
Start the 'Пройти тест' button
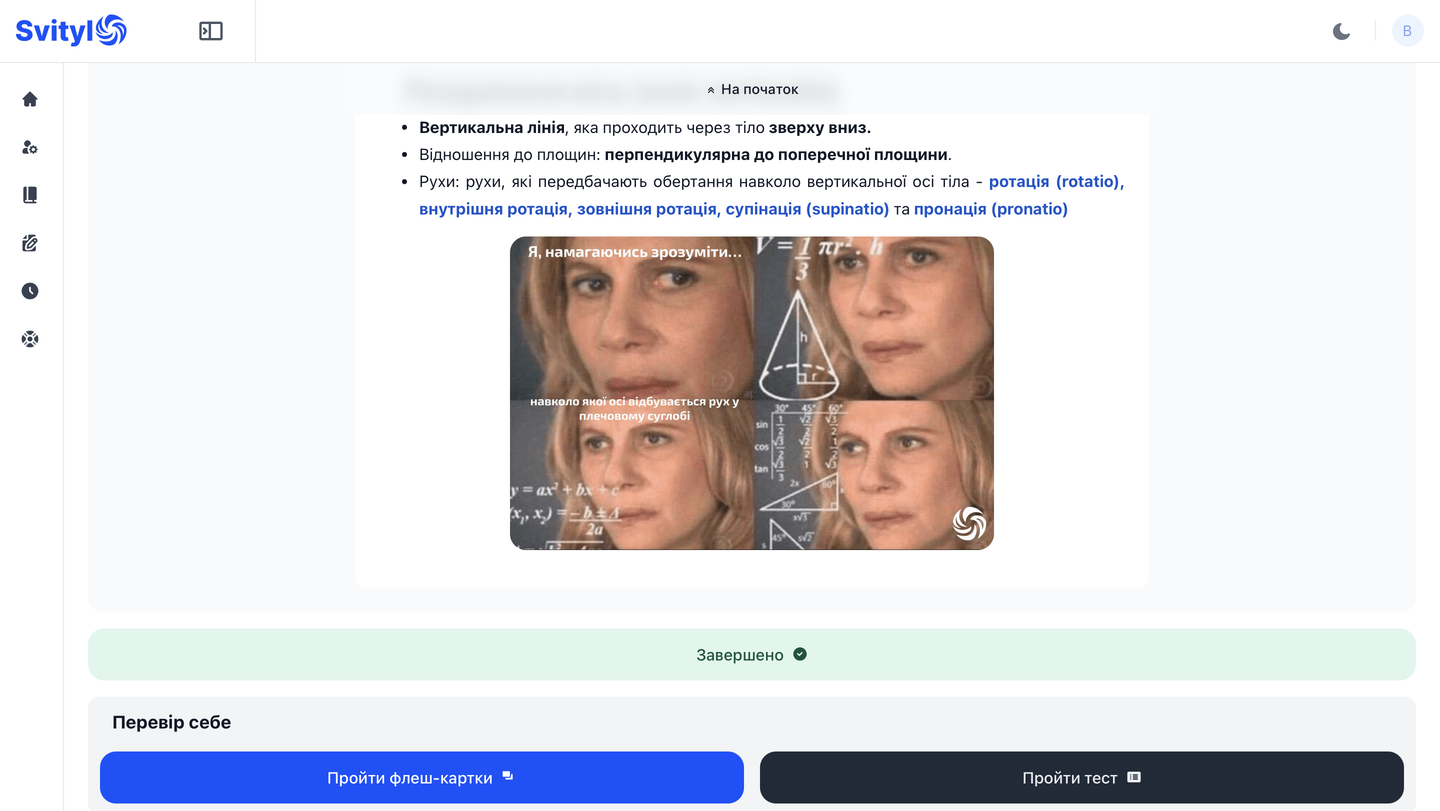1082,778
